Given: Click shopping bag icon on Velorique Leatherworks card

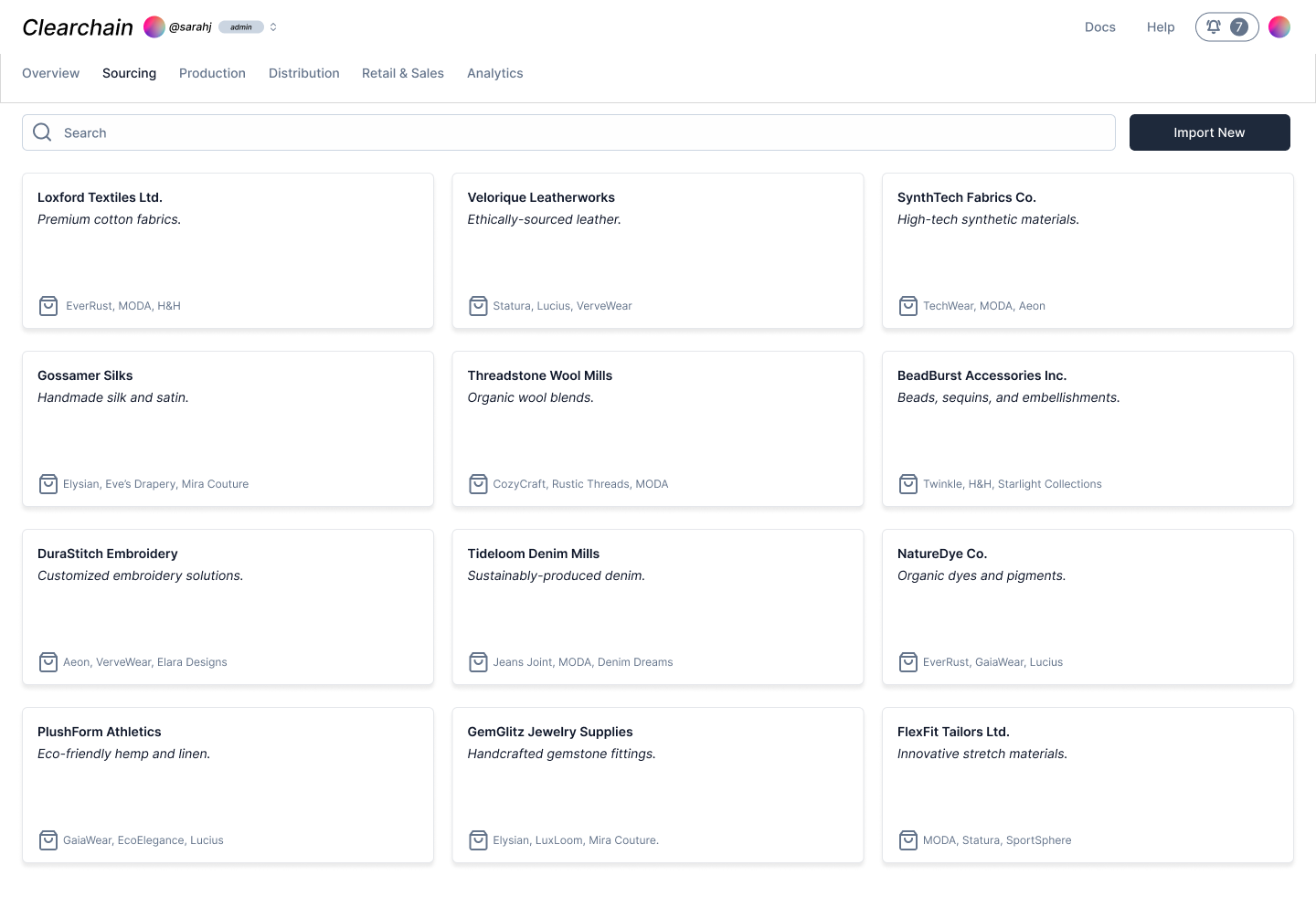Looking at the screenshot, I should point(478,306).
